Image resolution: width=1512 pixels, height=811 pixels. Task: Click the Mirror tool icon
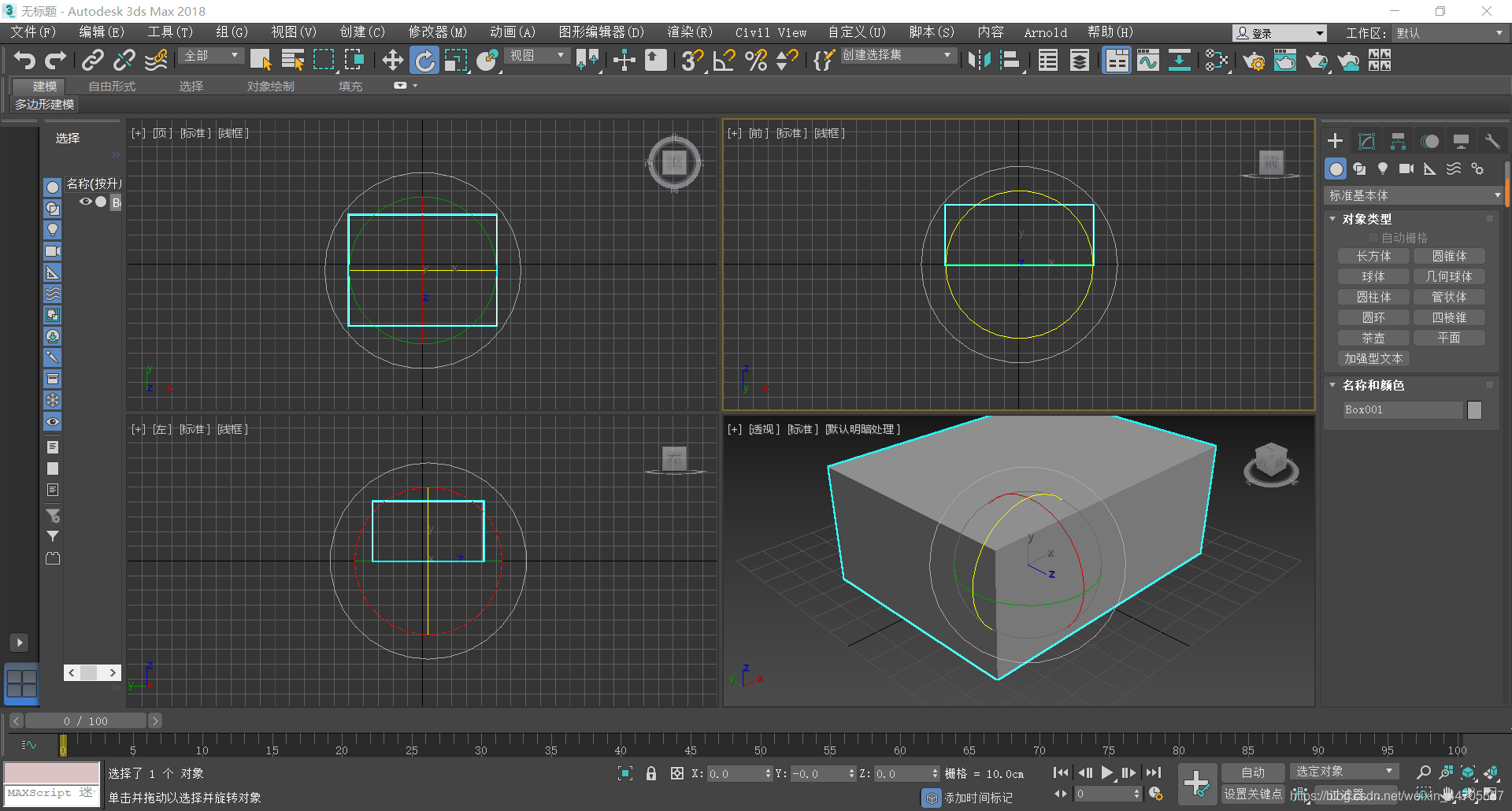[x=979, y=61]
